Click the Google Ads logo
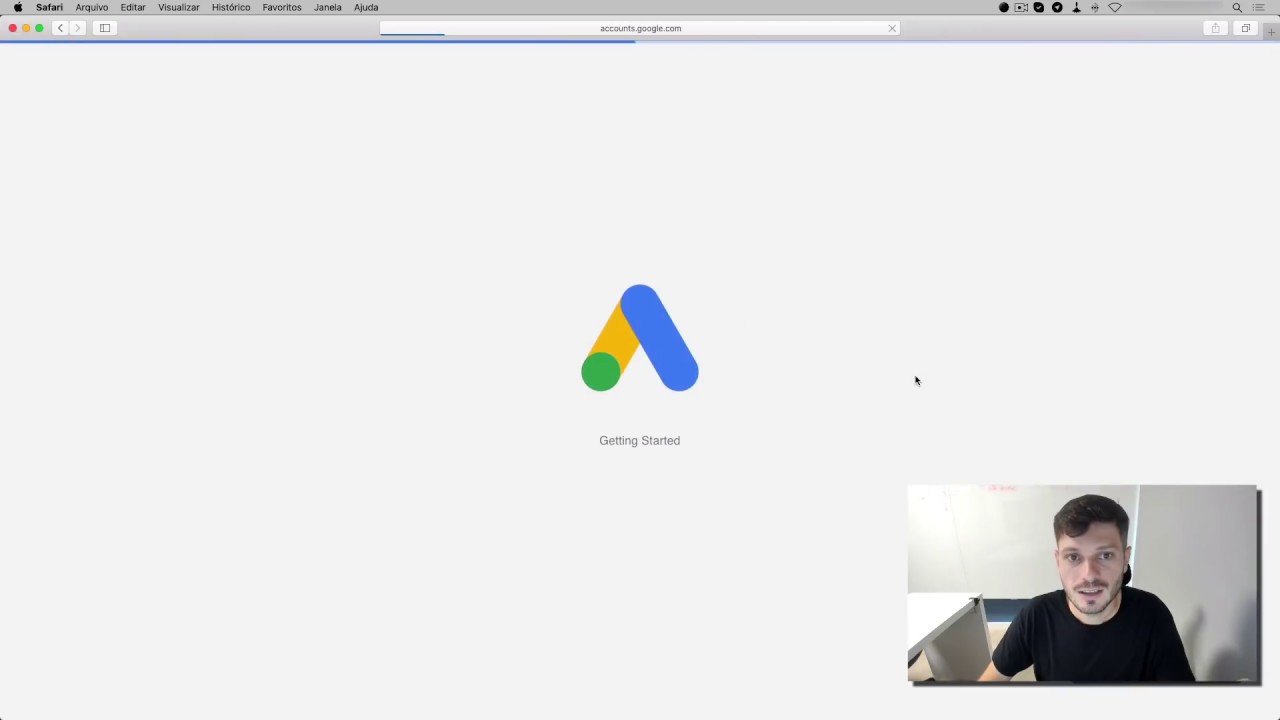 point(640,338)
